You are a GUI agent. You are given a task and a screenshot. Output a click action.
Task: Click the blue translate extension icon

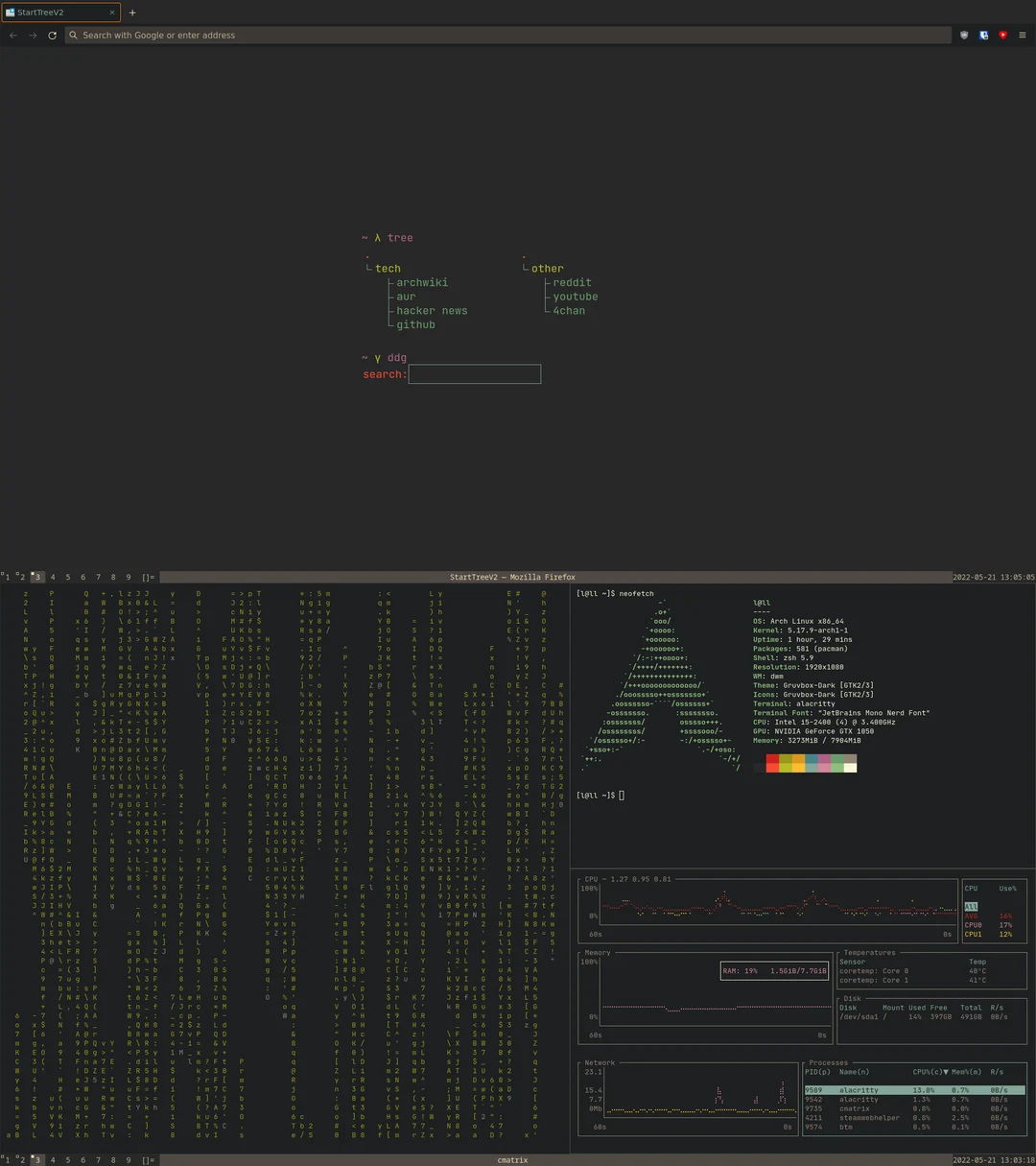(983, 35)
